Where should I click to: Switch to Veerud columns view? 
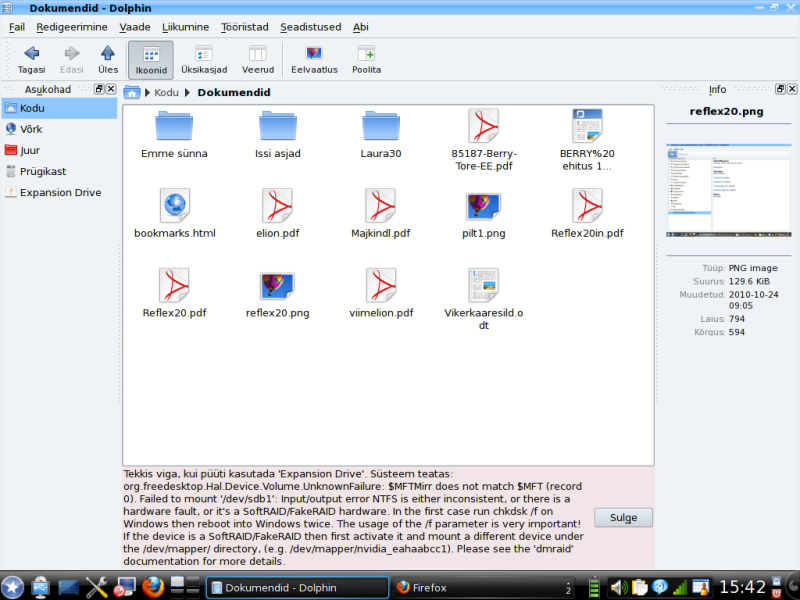[x=258, y=59]
